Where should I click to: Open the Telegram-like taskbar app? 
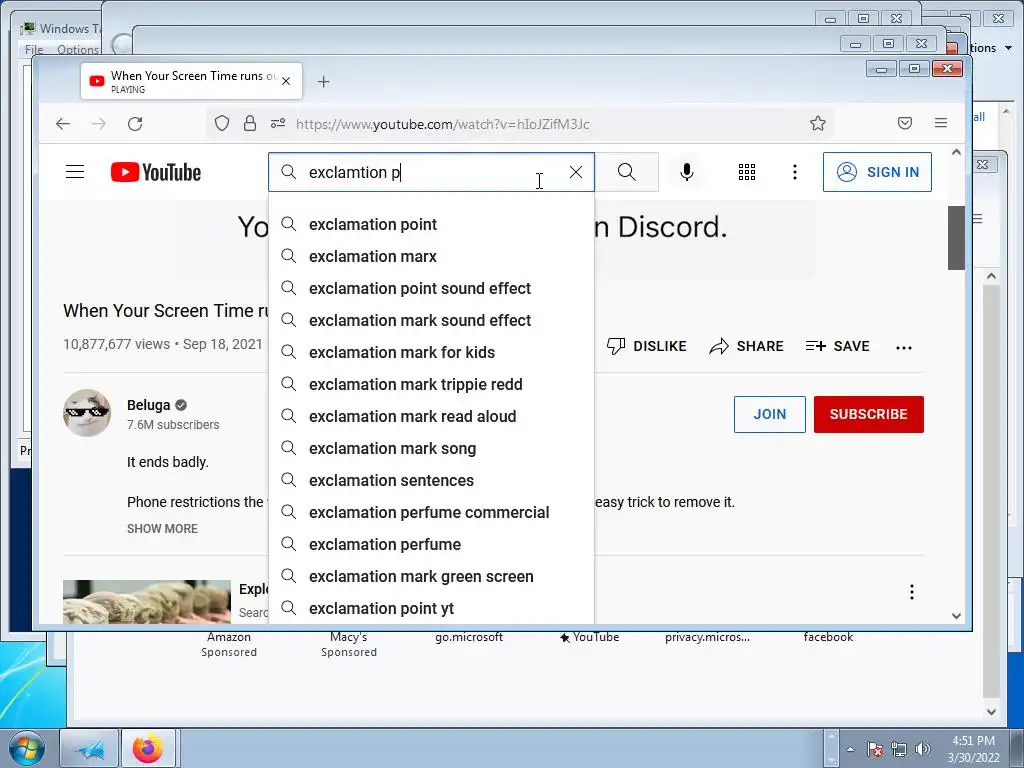coord(89,748)
